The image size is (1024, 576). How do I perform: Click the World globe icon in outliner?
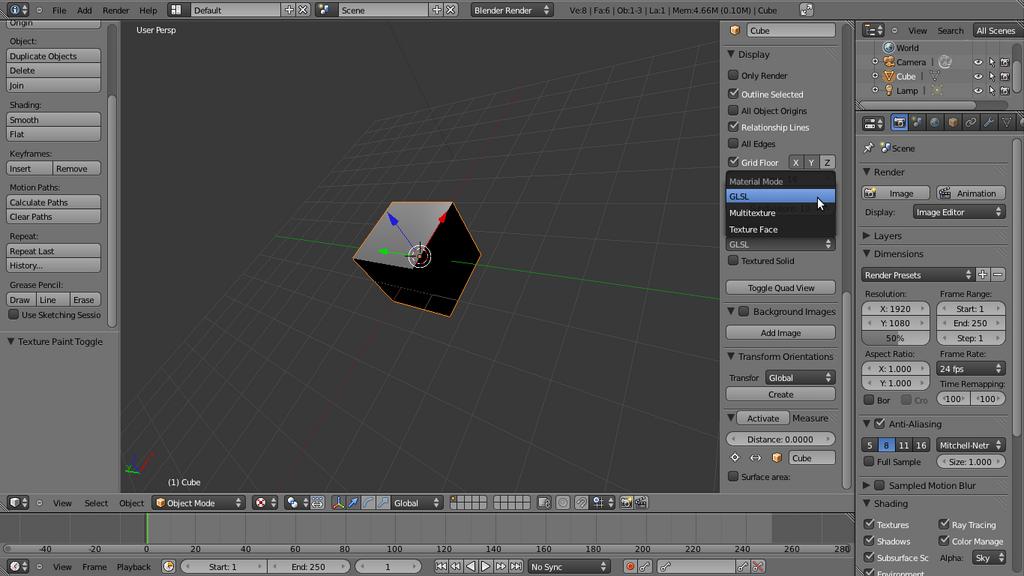pyautogui.click(x=889, y=48)
